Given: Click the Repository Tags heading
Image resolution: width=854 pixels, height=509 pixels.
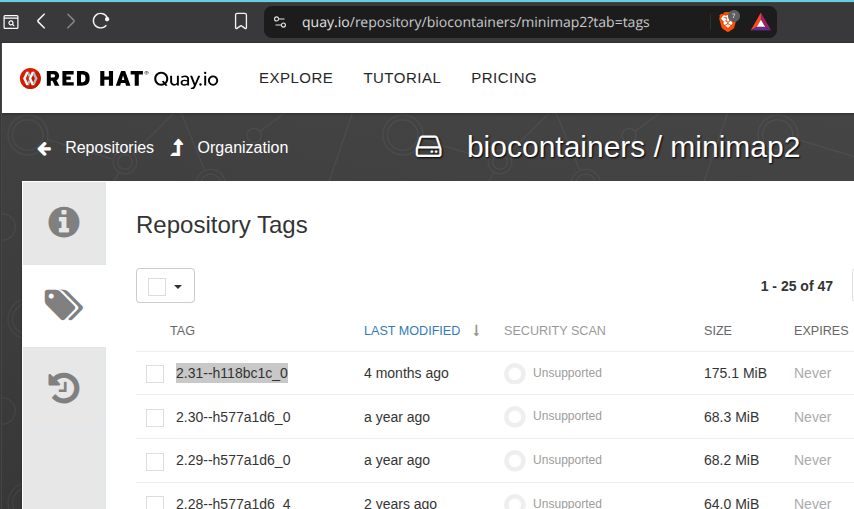Looking at the screenshot, I should coord(222,225).
